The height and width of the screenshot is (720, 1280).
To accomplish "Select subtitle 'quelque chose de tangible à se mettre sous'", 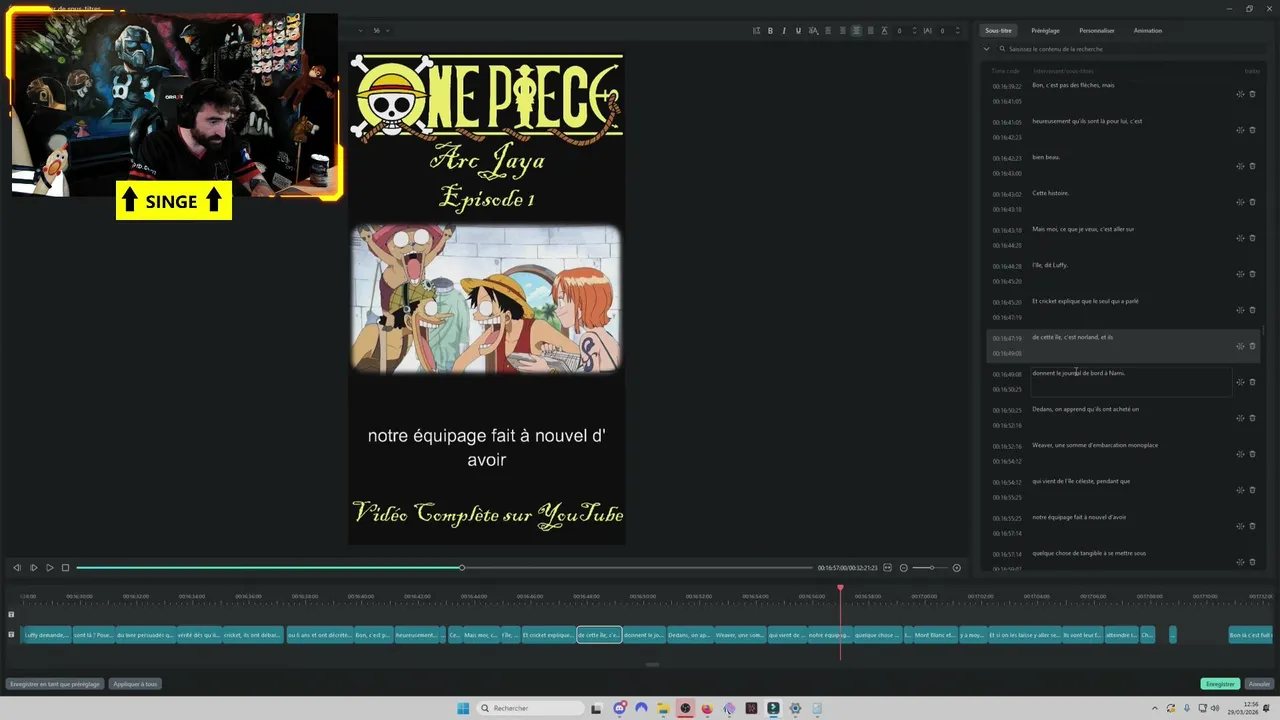I will pyautogui.click(x=1089, y=553).
